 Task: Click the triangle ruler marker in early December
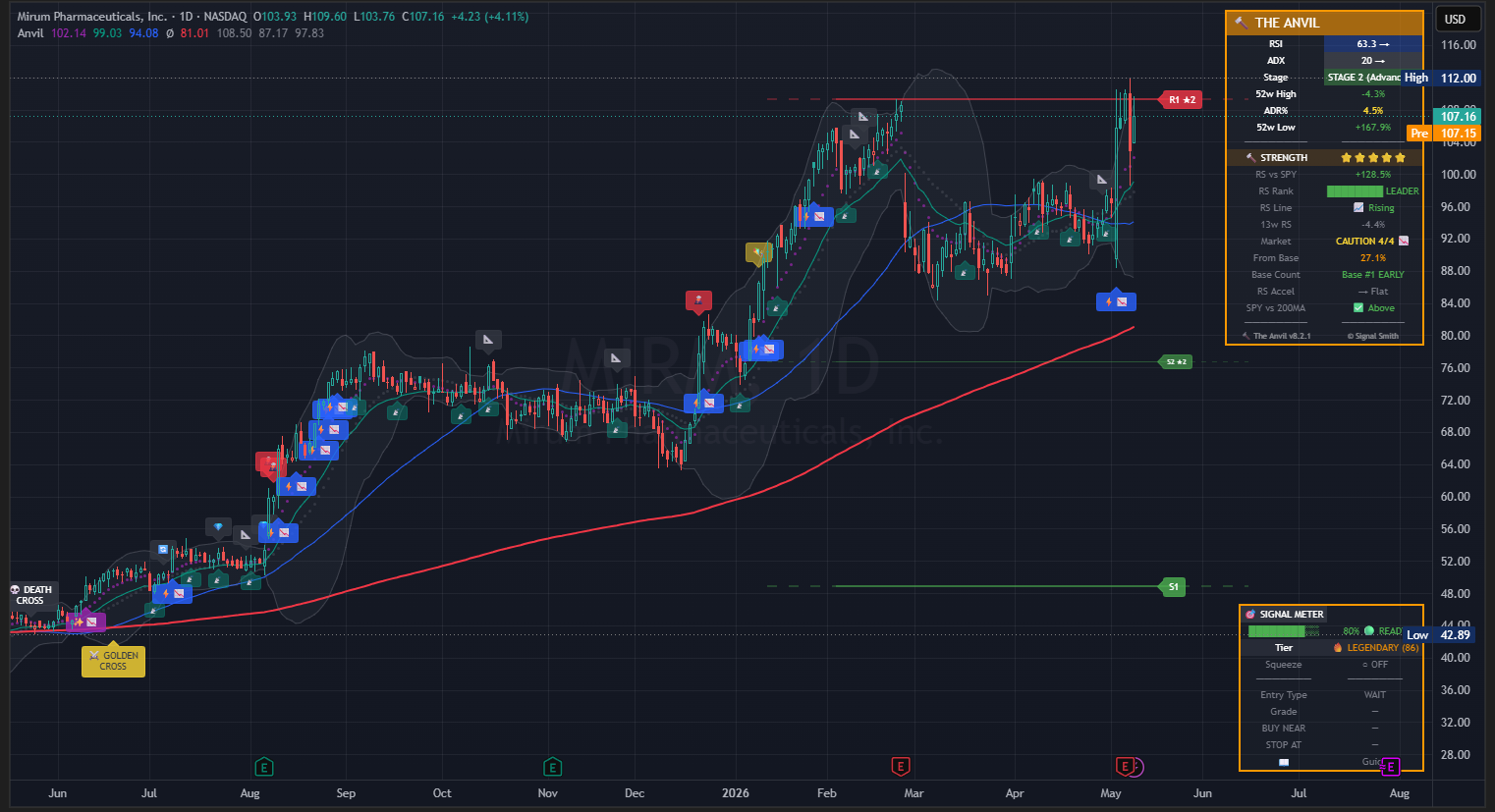pyautogui.click(x=616, y=357)
